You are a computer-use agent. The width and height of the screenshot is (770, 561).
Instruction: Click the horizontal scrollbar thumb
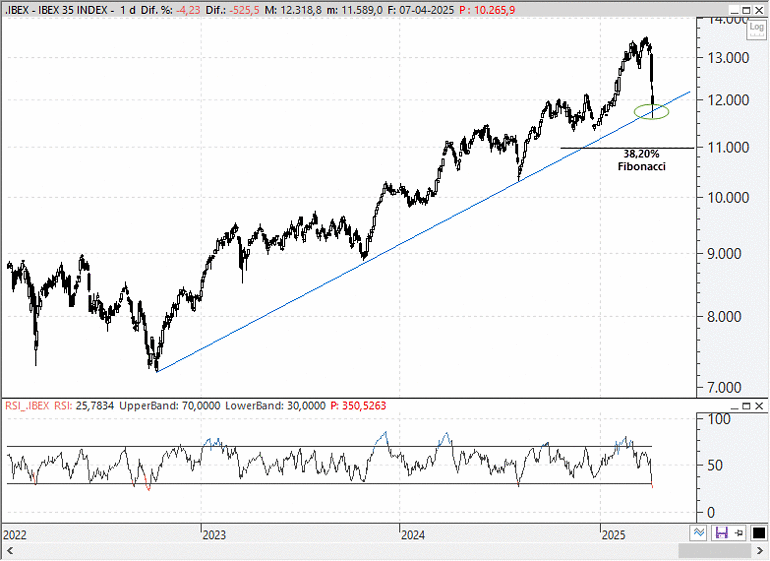[x=715, y=550]
